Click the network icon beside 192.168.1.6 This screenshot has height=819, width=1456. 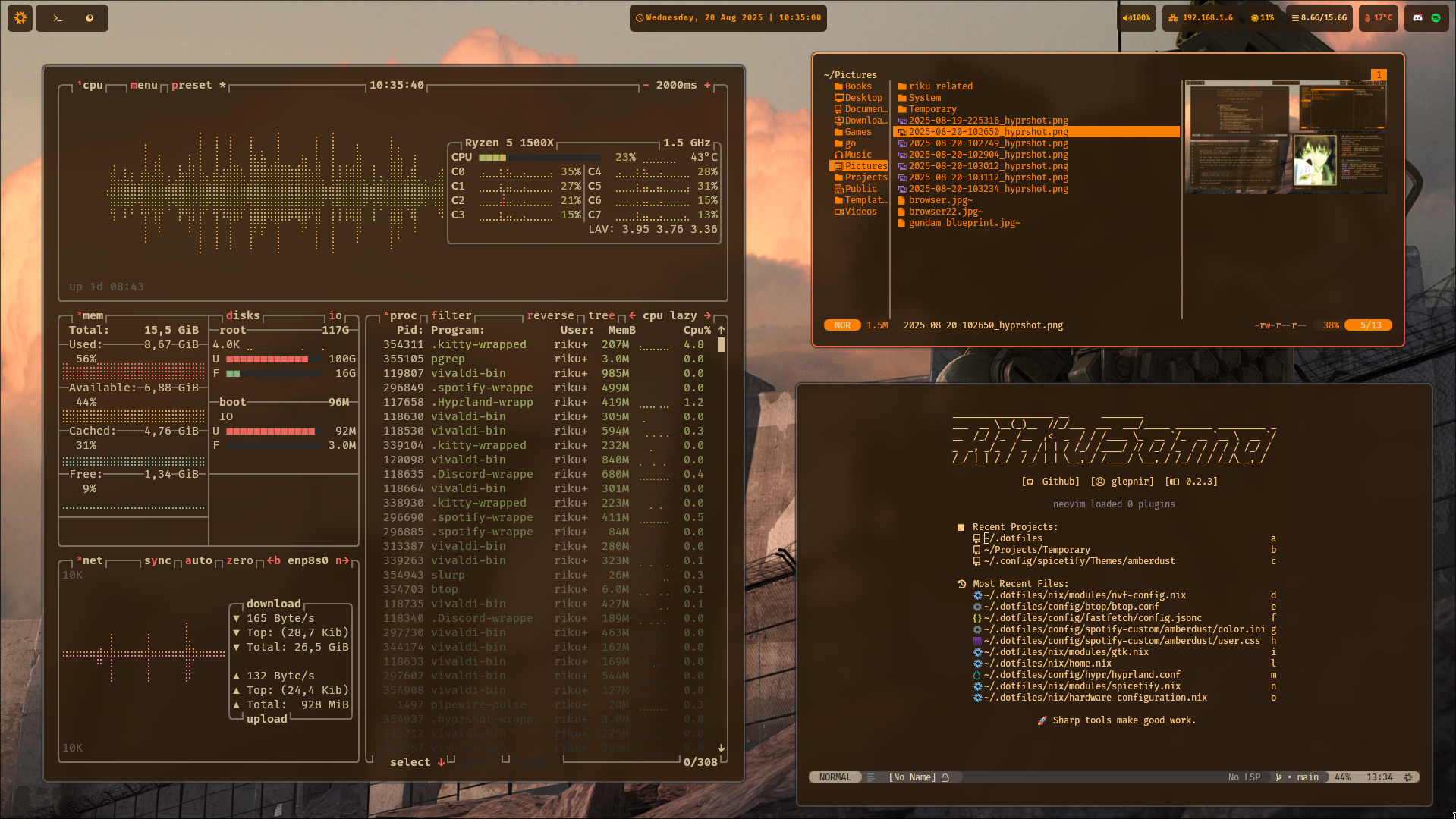click(1173, 18)
